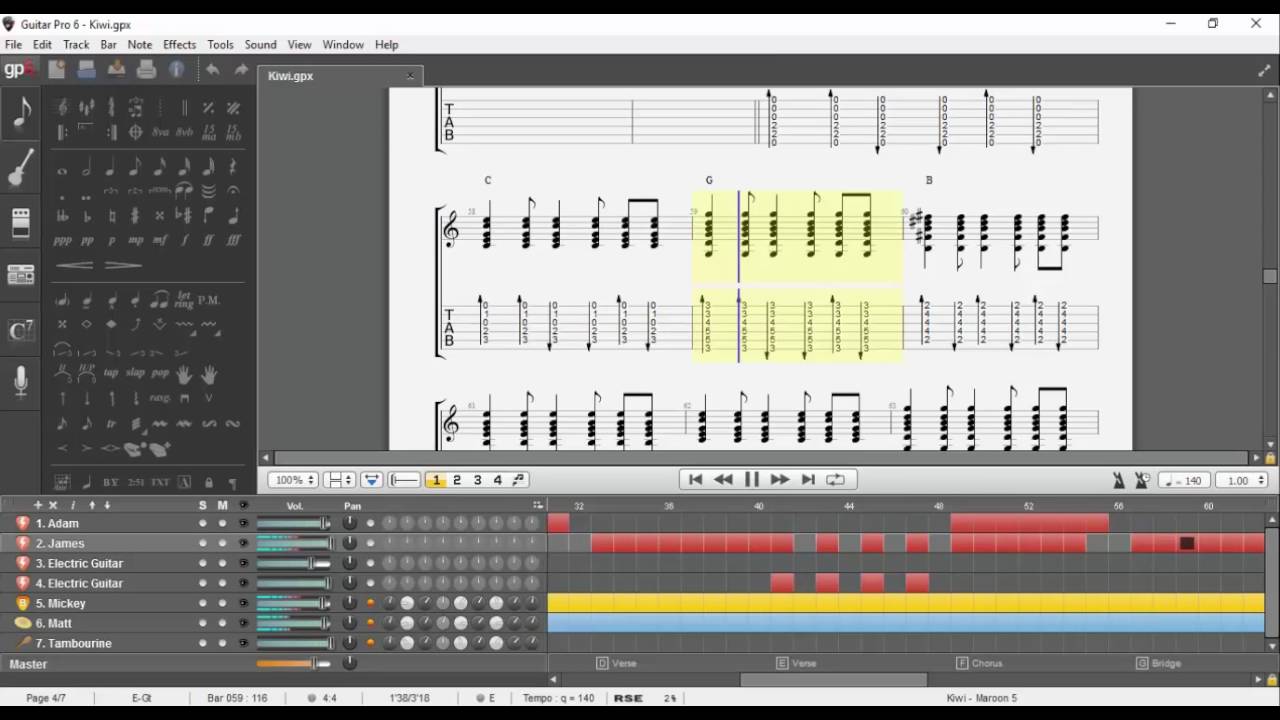
Task: Open the File menu
Action: (13, 44)
